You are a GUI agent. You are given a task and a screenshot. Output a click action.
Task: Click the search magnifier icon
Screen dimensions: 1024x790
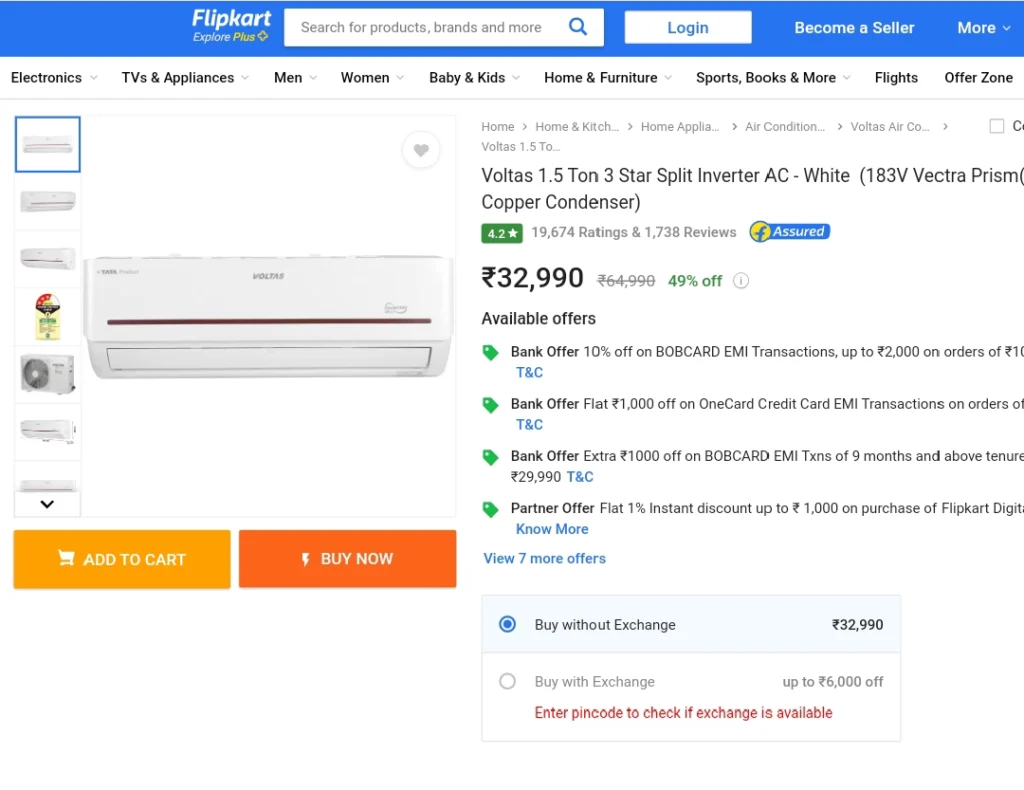pos(578,27)
